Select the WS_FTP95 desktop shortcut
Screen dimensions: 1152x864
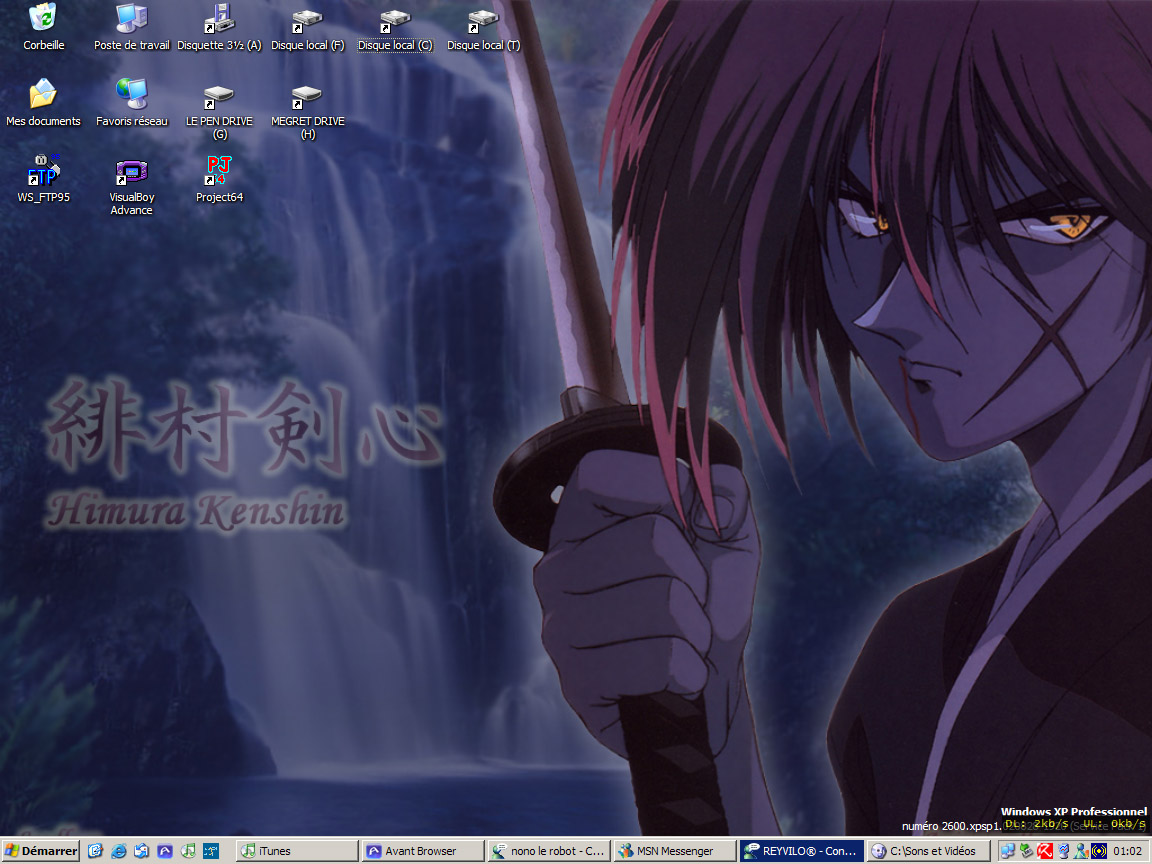click(43, 179)
